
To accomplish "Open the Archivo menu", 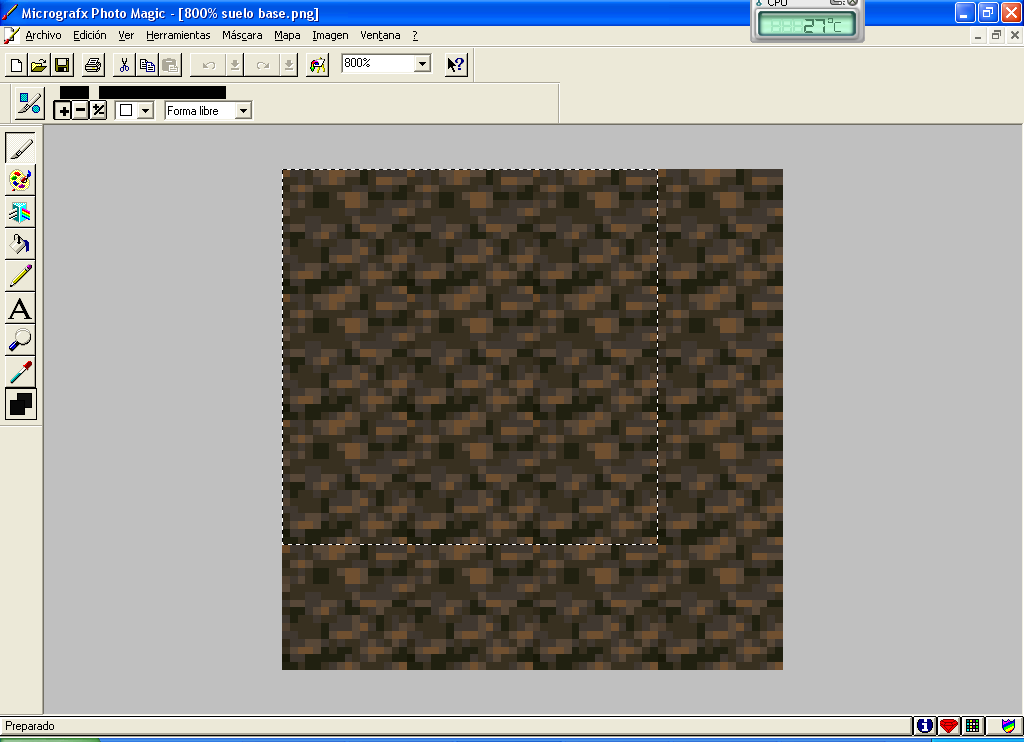I will (43, 35).
